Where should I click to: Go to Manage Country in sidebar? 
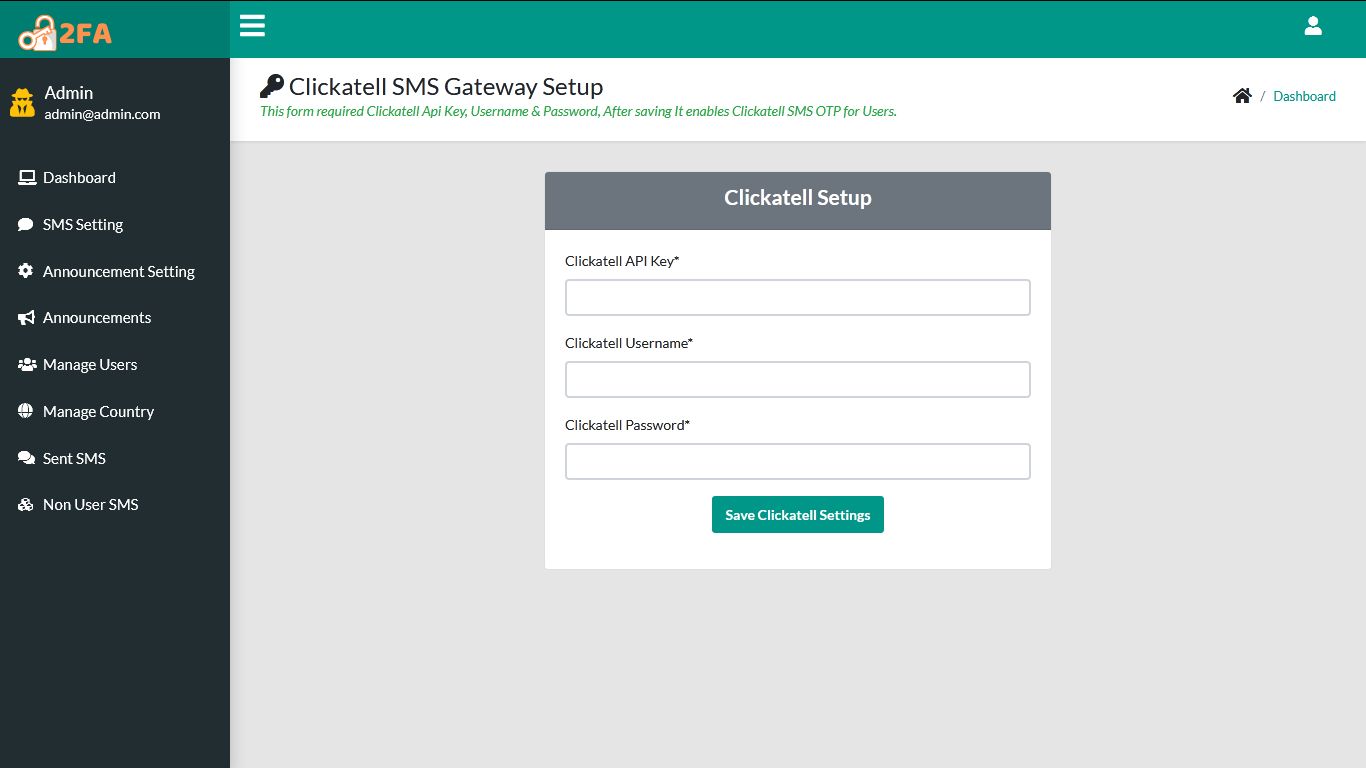click(x=98, y=411)
